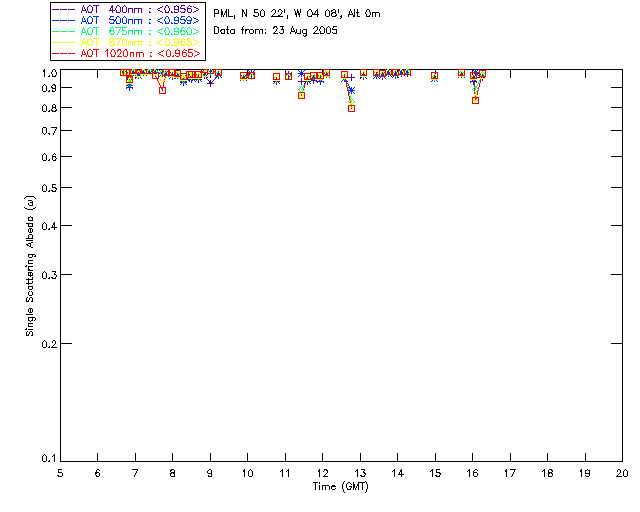
Task: Click the data point at 15 GMT
Action: (x=435, y=76)
